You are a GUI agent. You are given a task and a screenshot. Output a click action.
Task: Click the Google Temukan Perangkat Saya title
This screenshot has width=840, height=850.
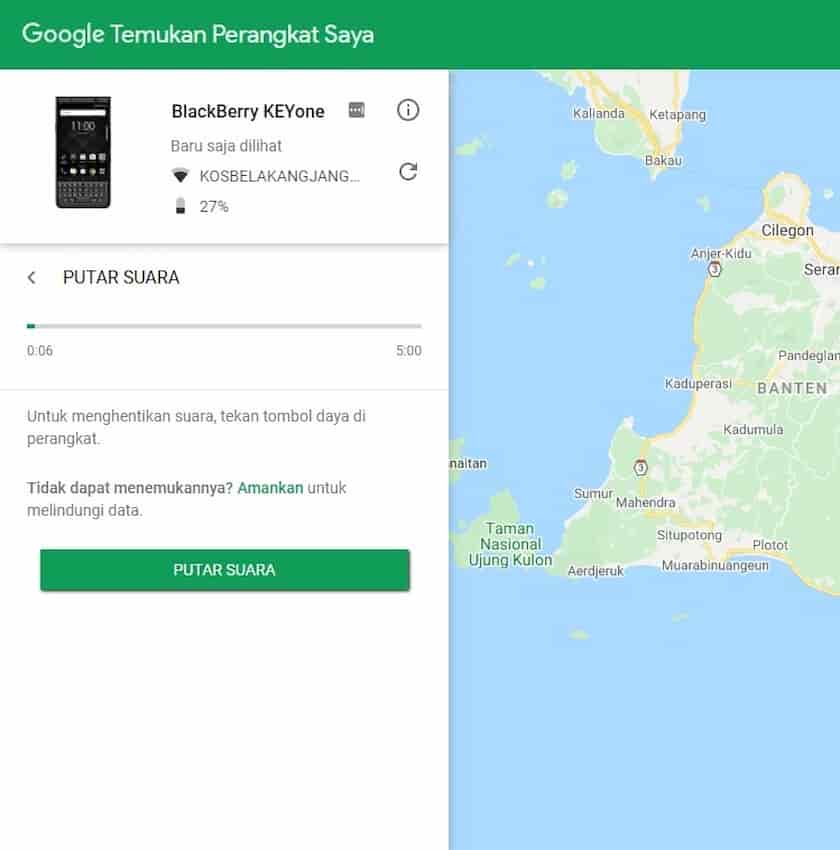coord(198,34)
